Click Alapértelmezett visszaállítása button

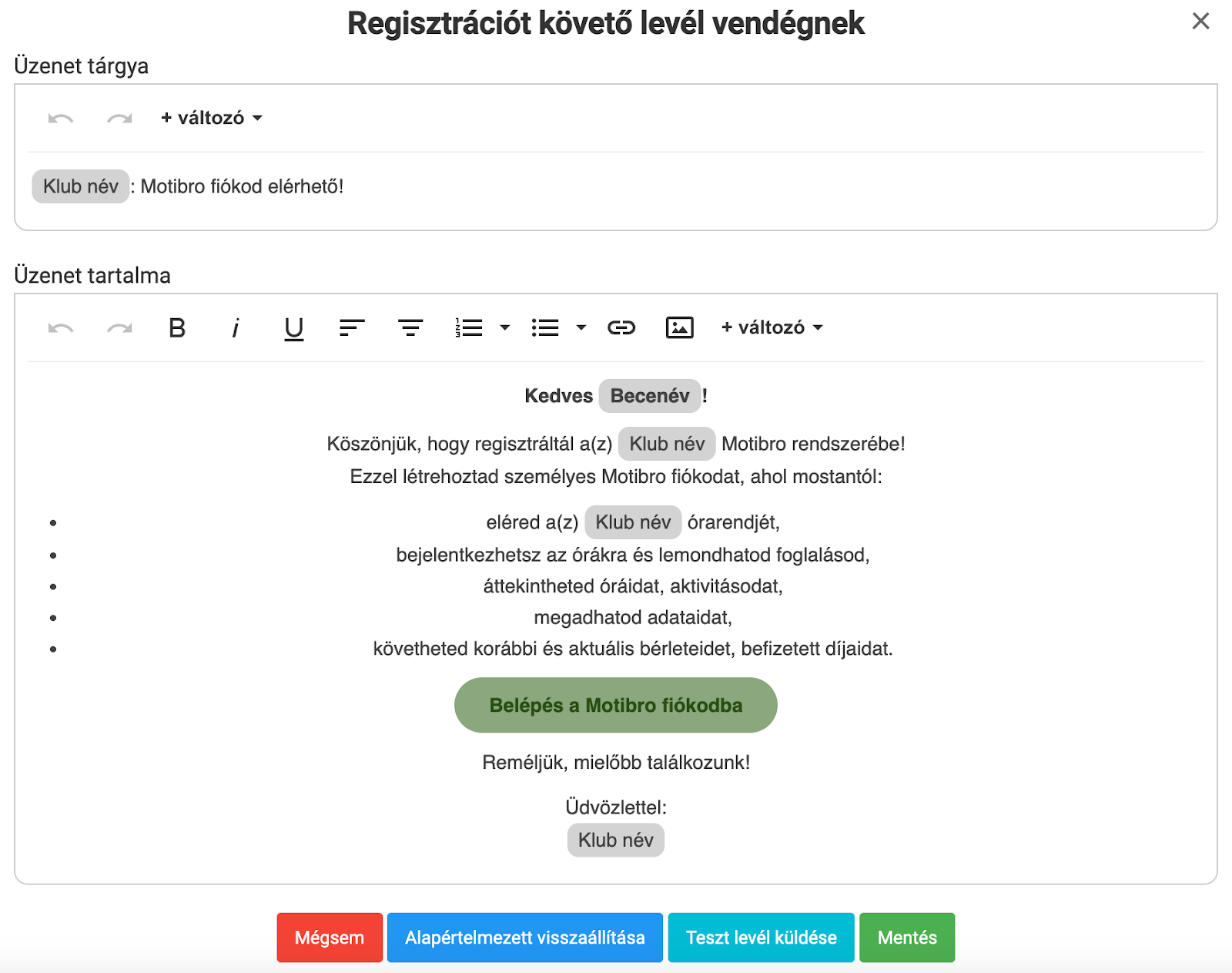525,938
